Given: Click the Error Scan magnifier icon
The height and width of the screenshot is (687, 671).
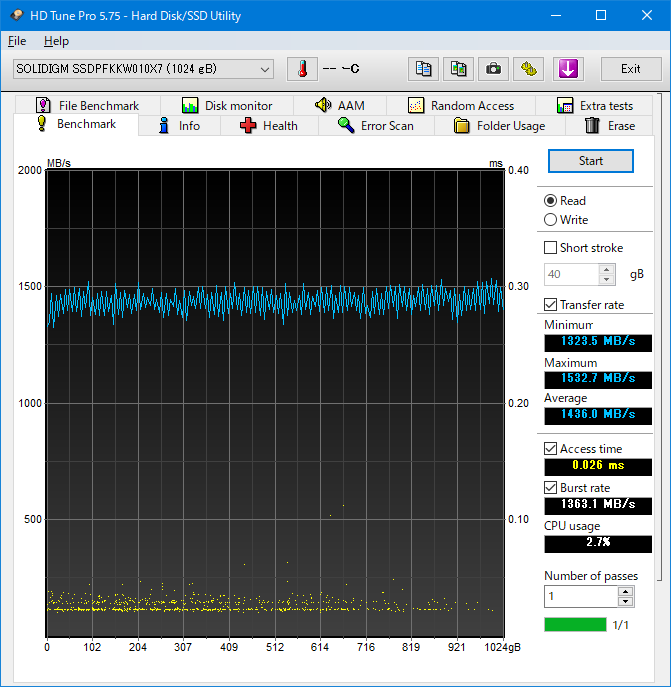Looking at the screenshot, I should point(346,125).
